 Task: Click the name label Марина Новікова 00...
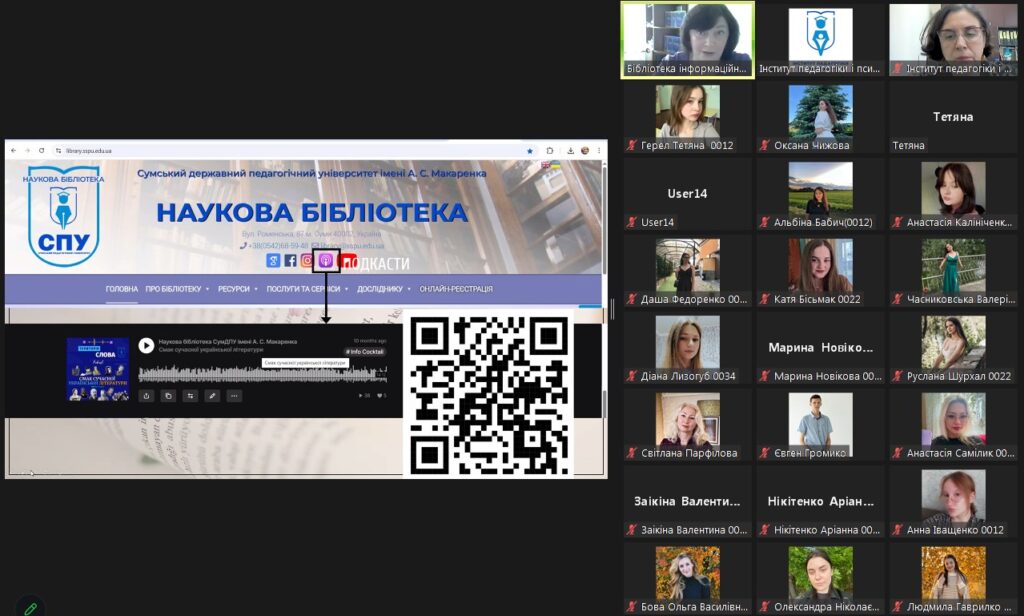pyautogui.click(x=827, y=376)
